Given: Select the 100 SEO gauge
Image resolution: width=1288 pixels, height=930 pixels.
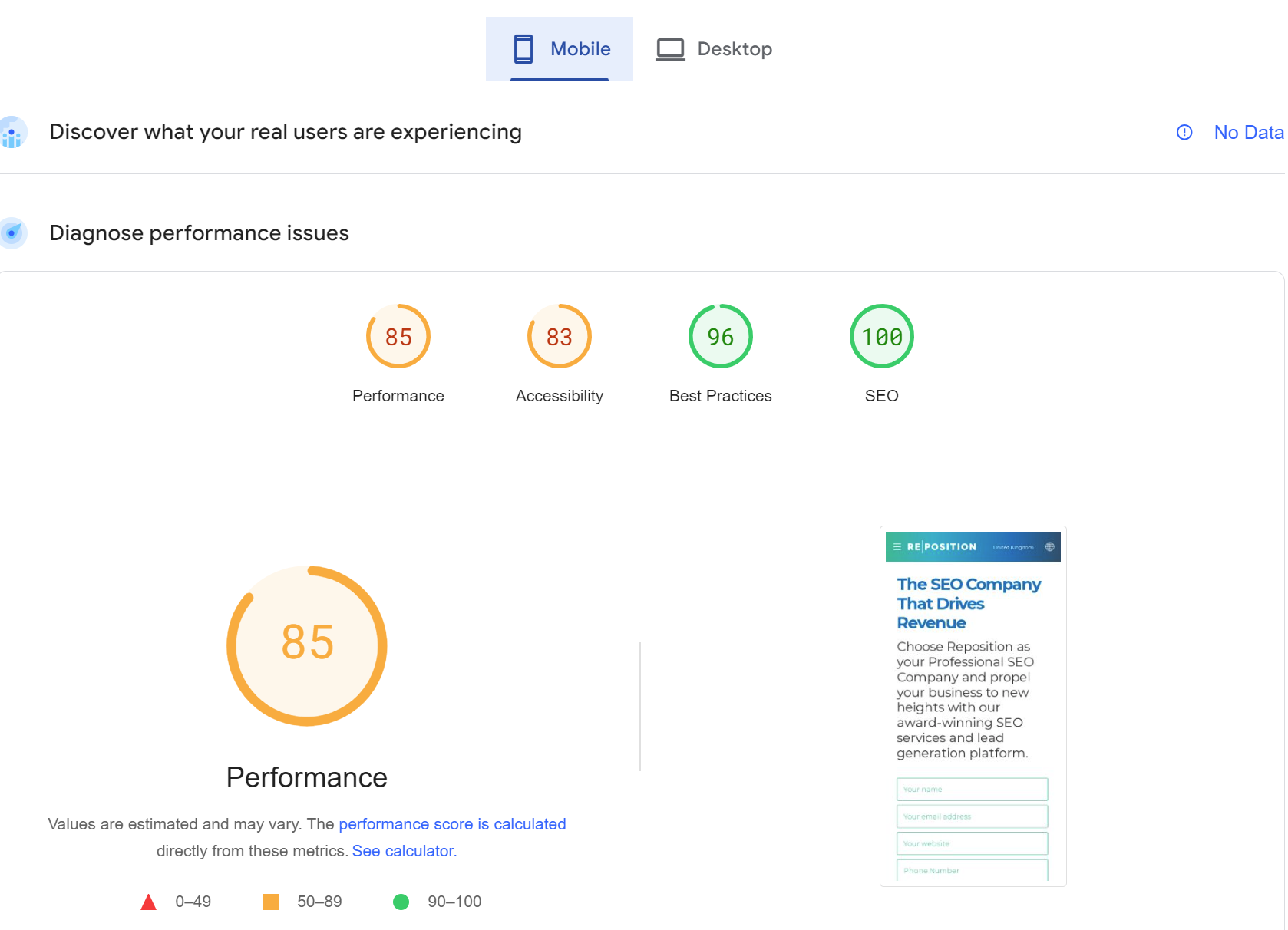Looking at the screenshot, I should click(x=882, y=336).
